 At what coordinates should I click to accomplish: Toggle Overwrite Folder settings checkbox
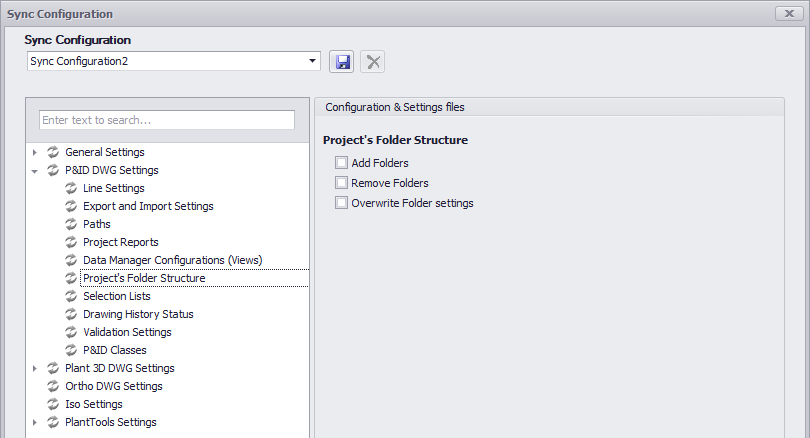click(341, 203)
